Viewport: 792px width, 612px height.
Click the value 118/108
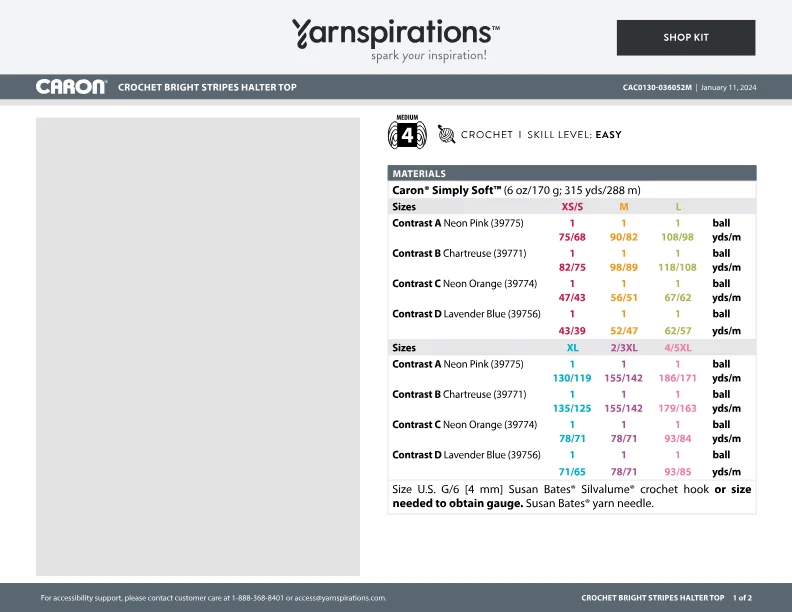pos(677,267)
